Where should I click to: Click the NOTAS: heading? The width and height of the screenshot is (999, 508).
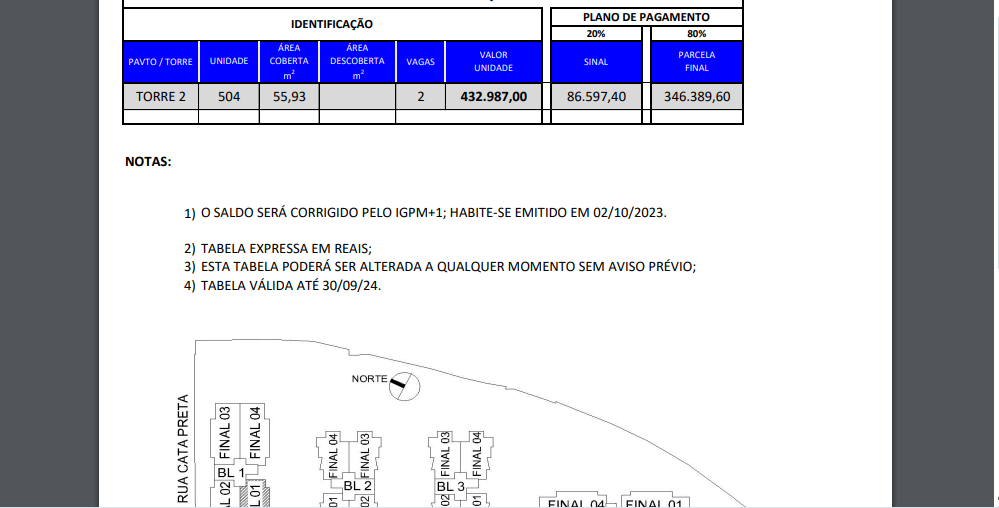[148, 162]
